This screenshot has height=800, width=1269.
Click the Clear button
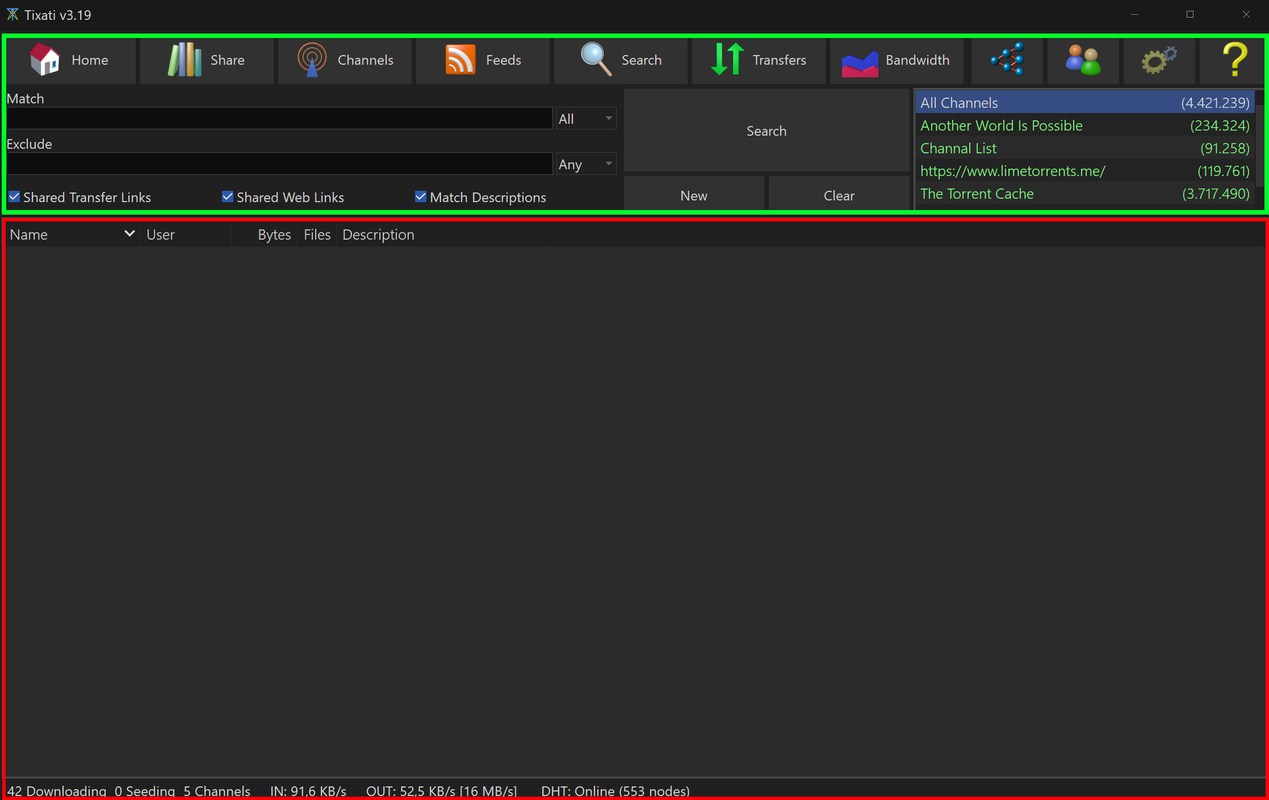click(x=839, y=196)
